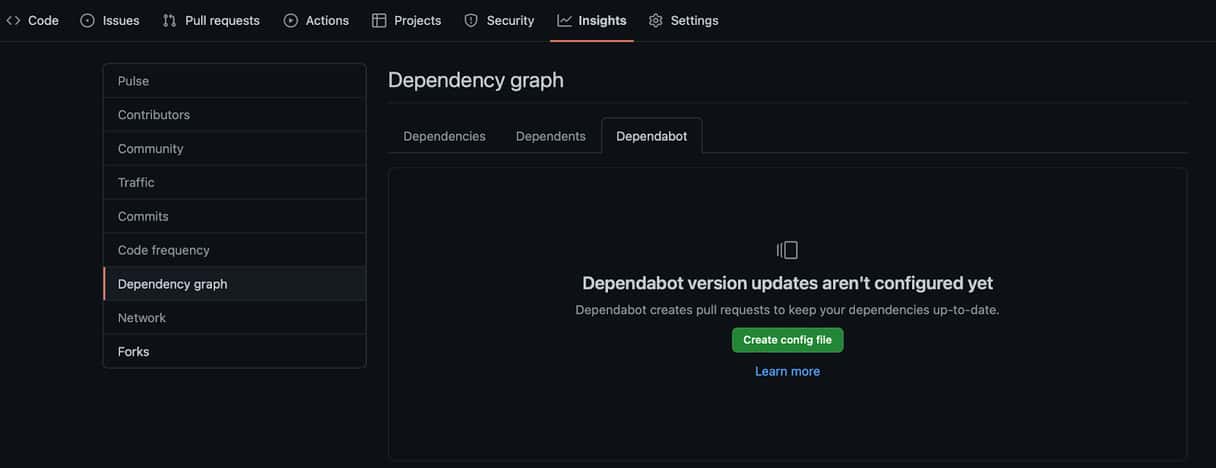This screenshot has width=1216, height=468.
Task: Switch to the Dependents tab
Action: [x=551, y=136]
